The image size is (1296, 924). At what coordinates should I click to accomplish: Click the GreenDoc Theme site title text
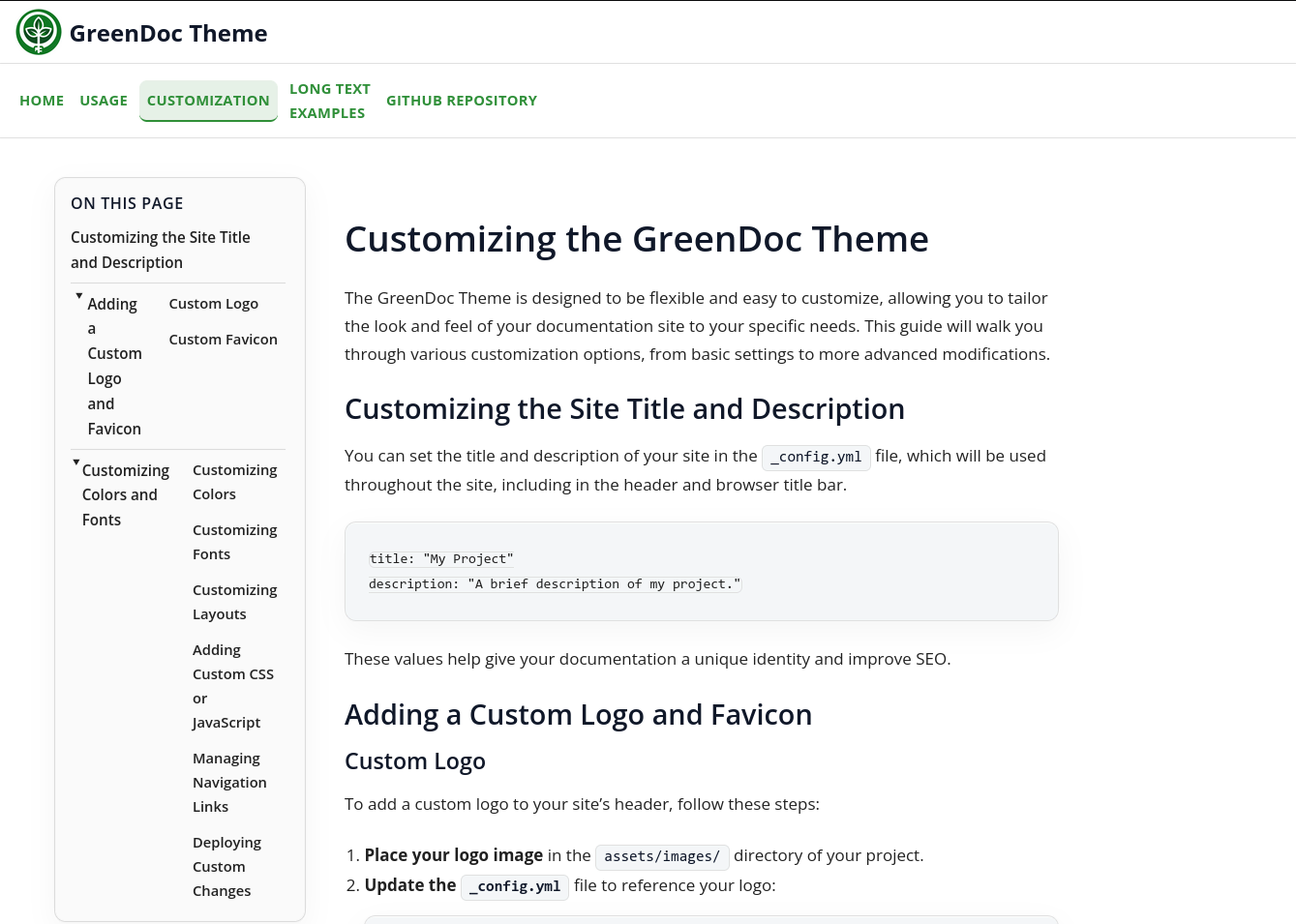168,32
